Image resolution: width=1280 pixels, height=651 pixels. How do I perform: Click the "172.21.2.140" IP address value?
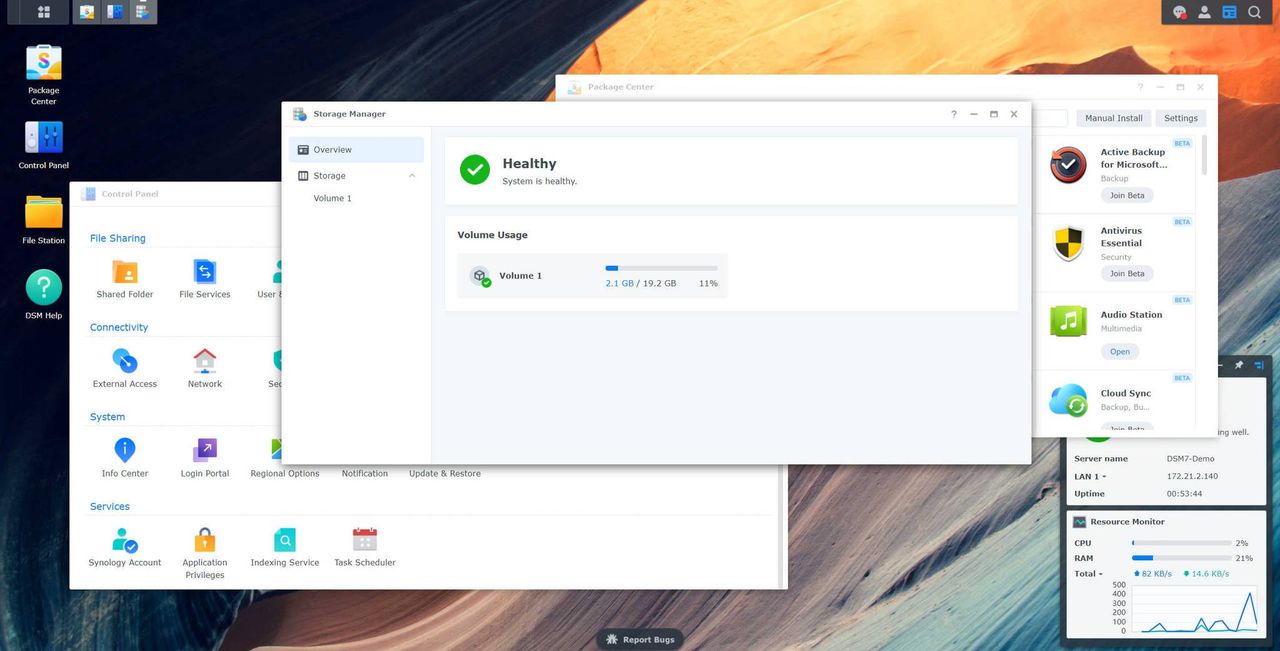tap(1192, 477)
